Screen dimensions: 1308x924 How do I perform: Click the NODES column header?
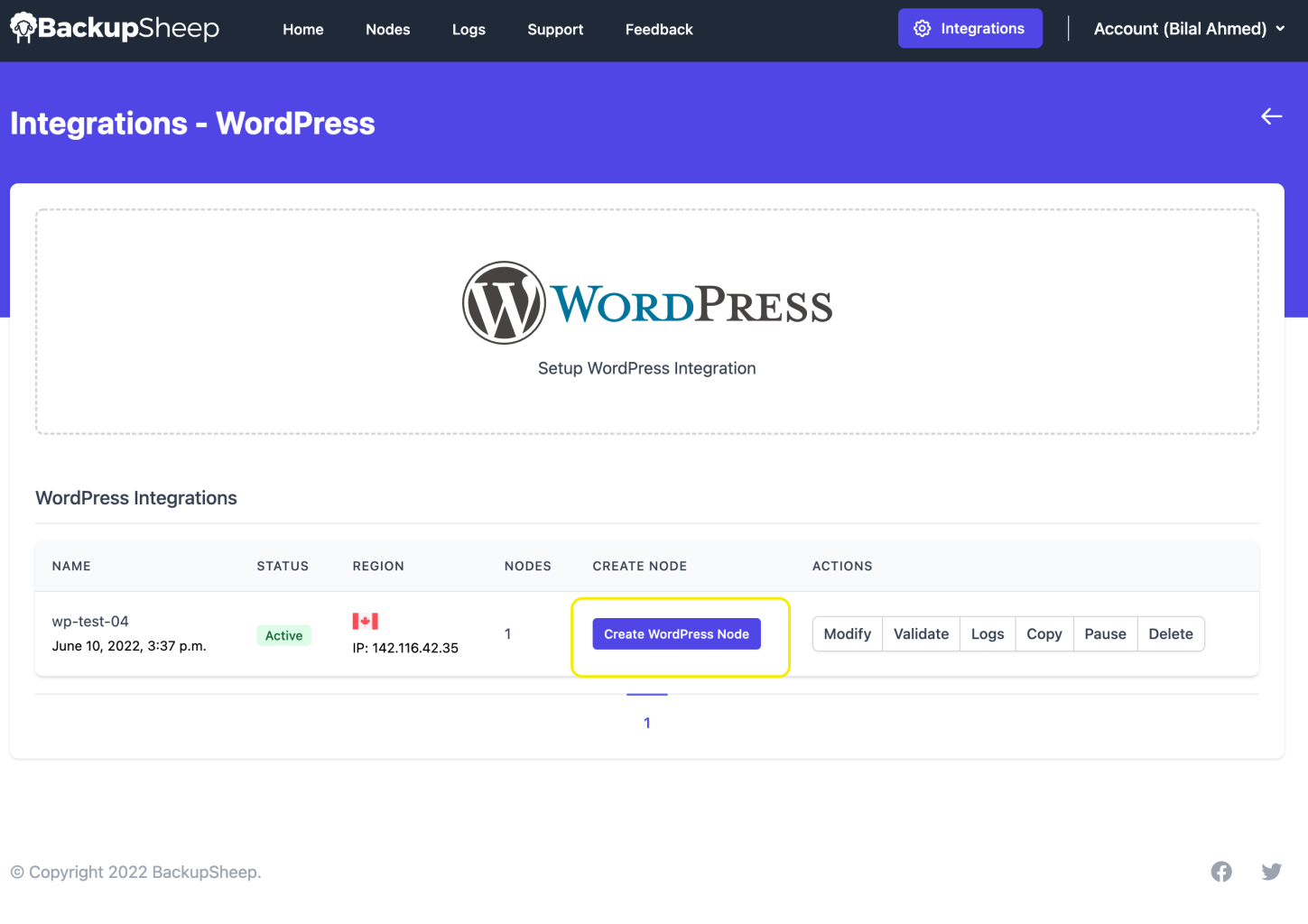click(x=527, y=566)
